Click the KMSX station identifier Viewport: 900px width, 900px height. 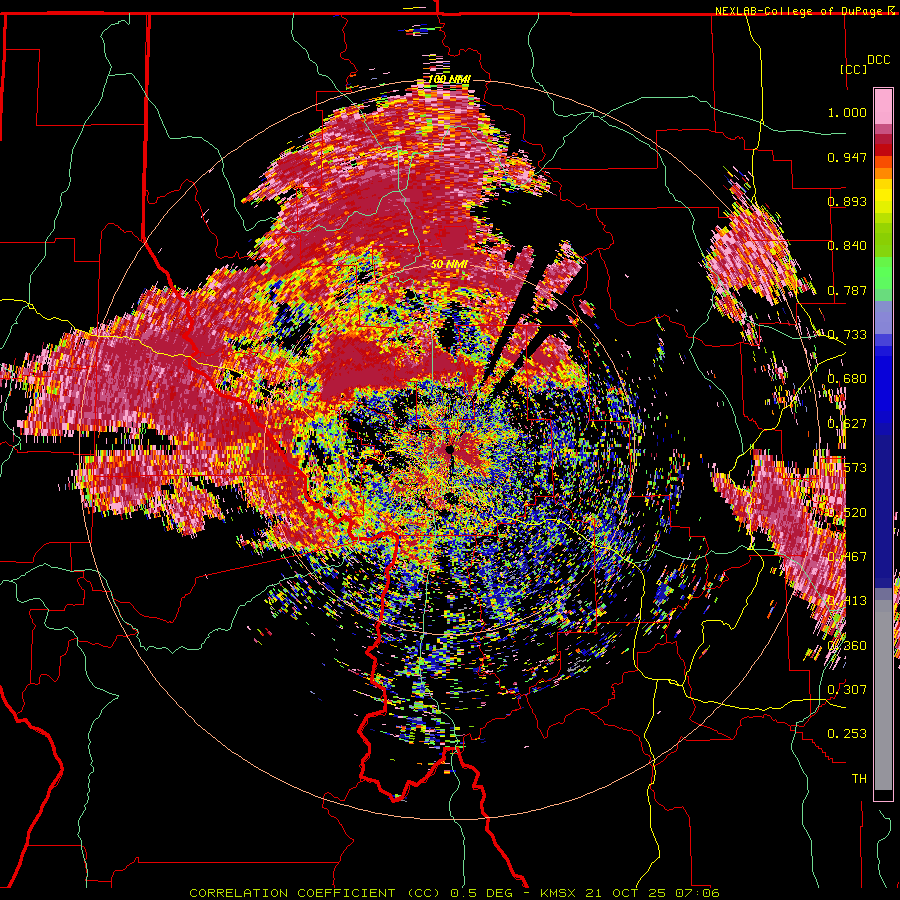[x=560, y=893]
